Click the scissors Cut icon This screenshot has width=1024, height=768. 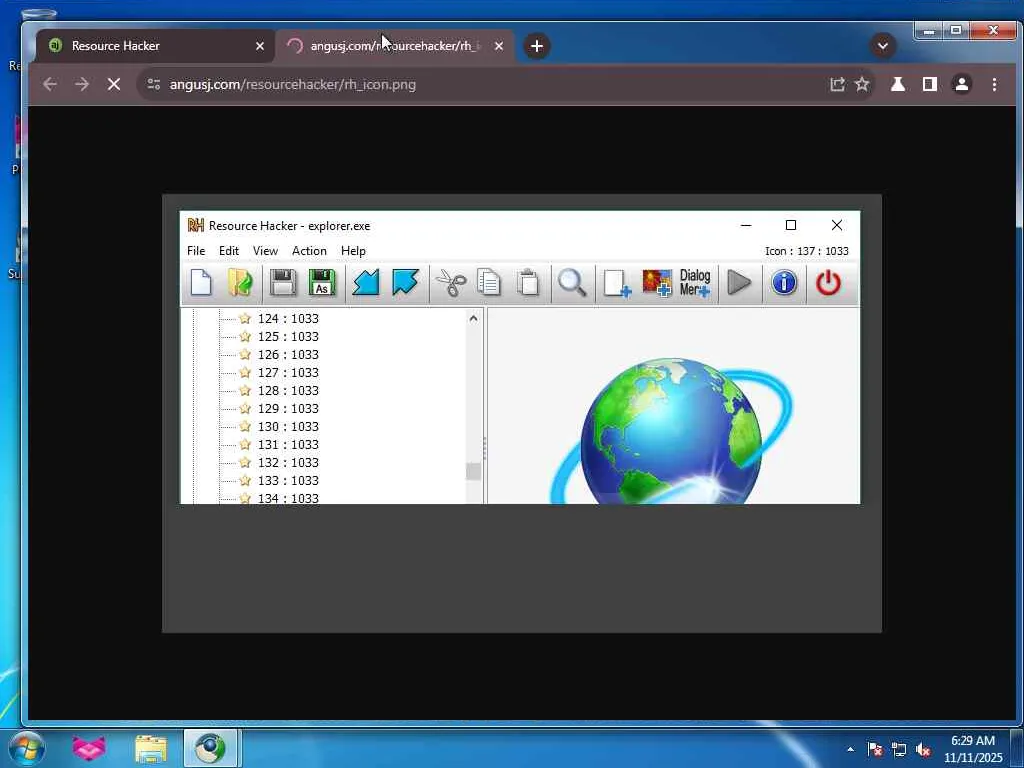450,283
